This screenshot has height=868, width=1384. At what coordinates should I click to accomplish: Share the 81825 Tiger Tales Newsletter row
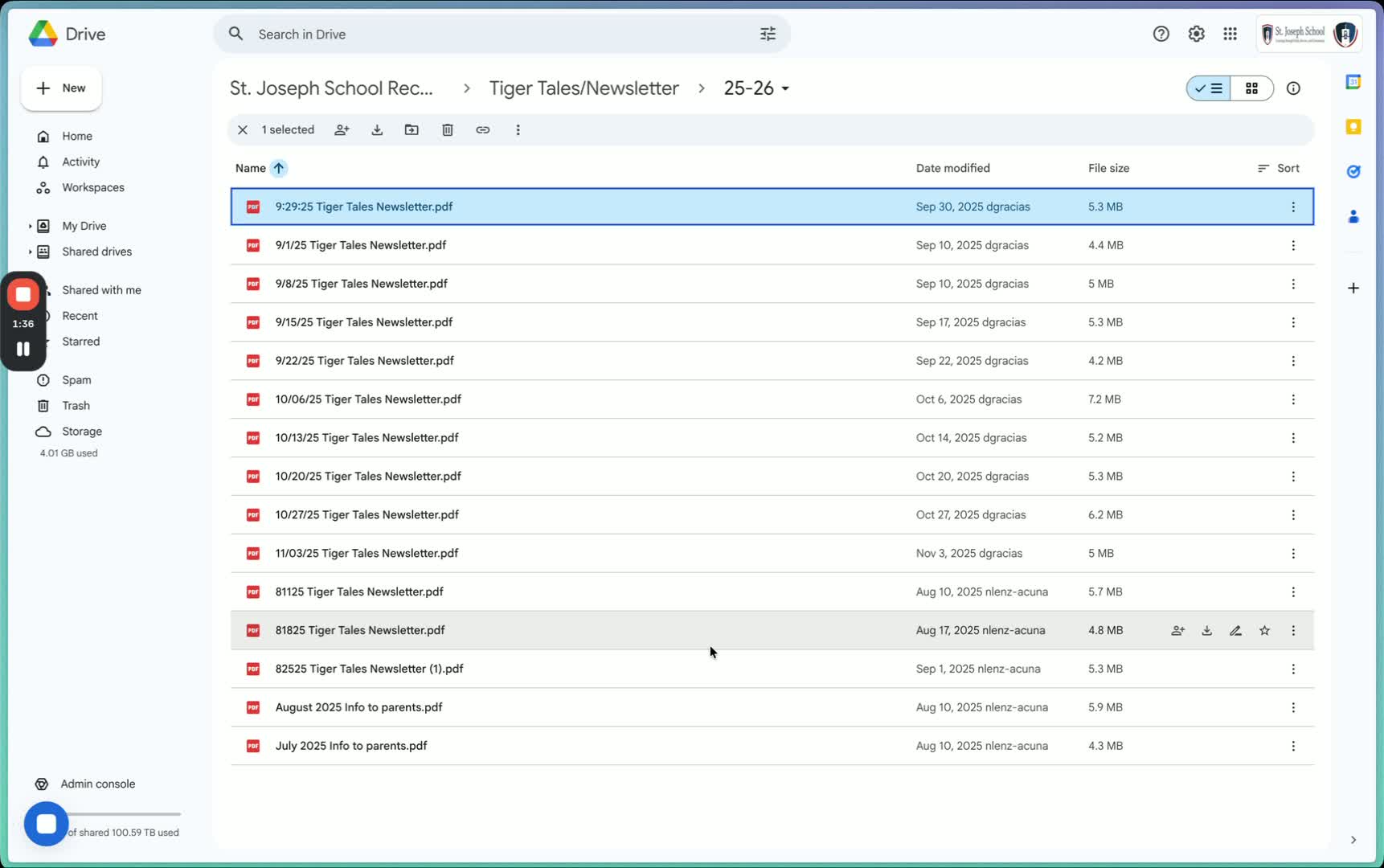pyautogui.click(x=1177, y=631)
